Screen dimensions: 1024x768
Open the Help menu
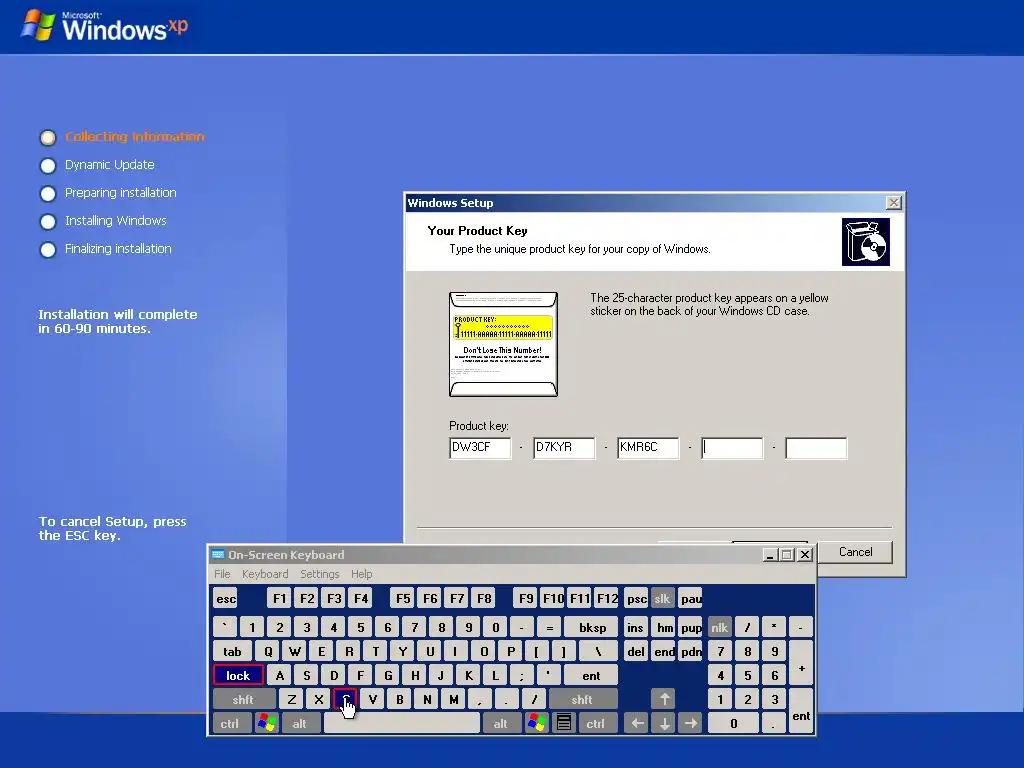[x=361, y=573]
